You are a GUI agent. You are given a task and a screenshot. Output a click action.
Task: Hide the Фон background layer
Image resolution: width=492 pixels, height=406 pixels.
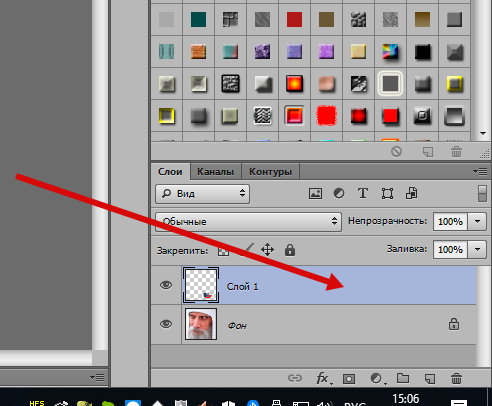click(x=166, y=324)
